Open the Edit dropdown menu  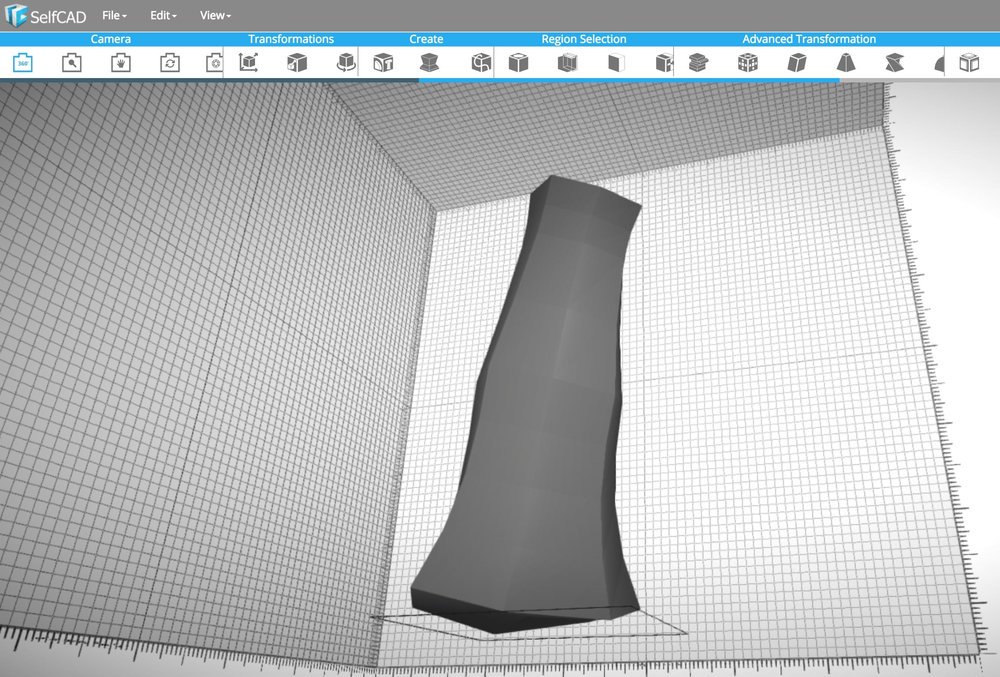(161, 15)
